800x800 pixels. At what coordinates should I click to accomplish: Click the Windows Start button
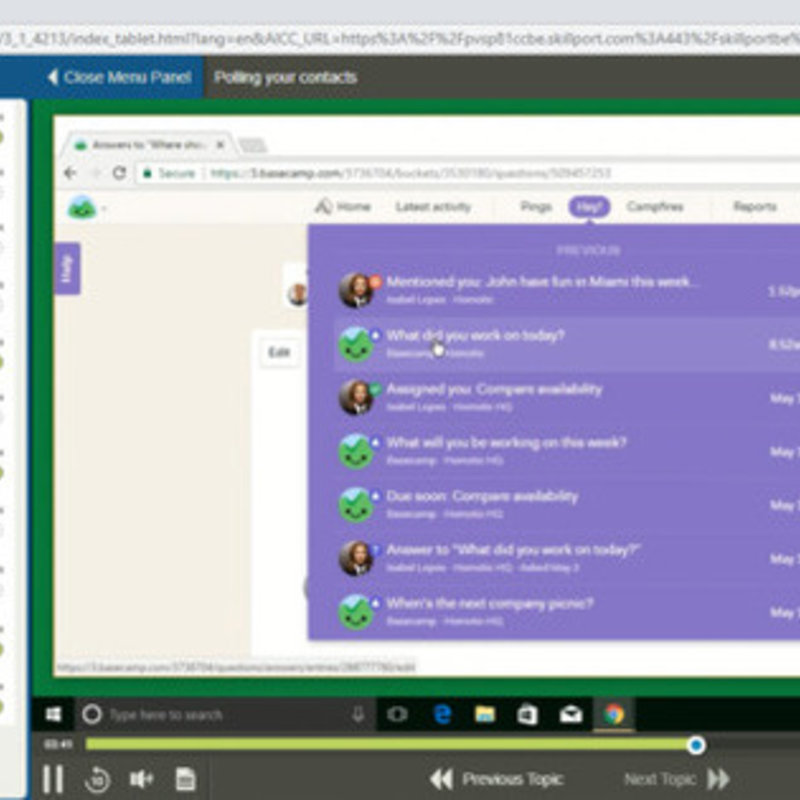pos(53,714)
